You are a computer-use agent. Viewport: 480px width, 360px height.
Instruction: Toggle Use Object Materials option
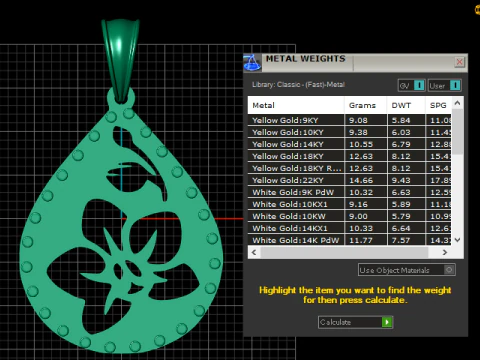coord(407,270)
